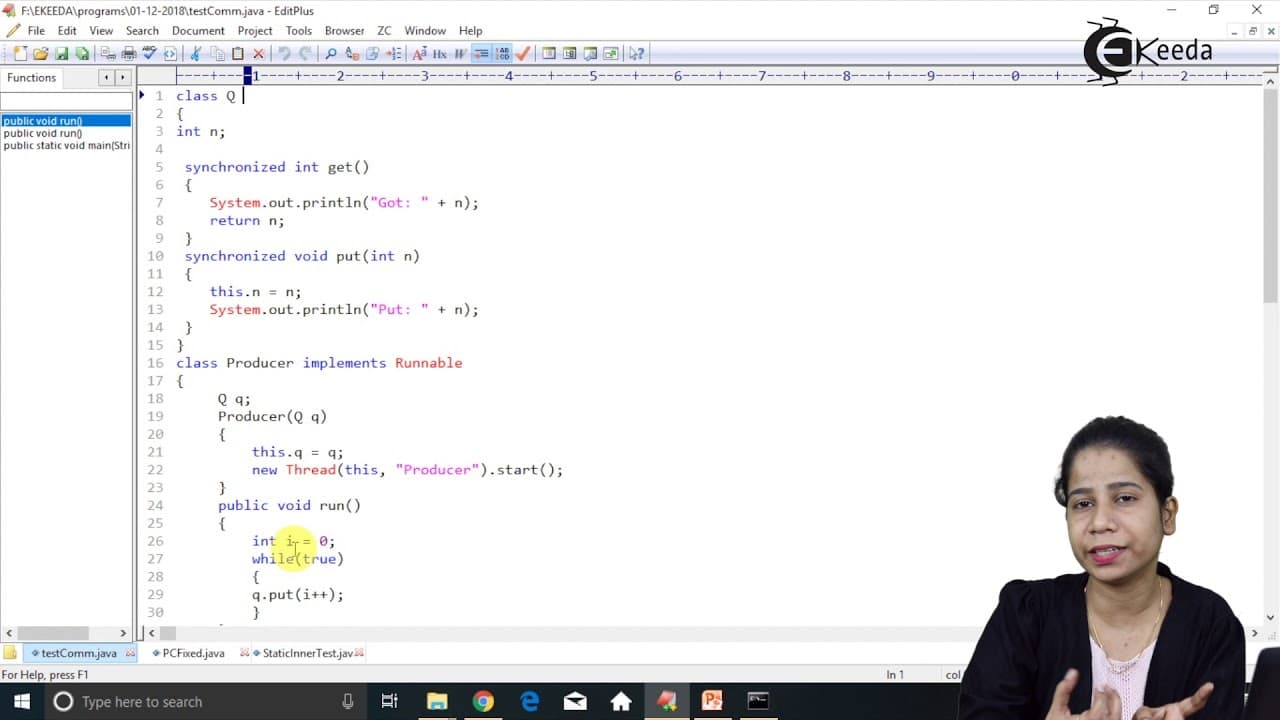Click the 'q.put(i++);' code line
Image resolution: width=1280 pixels, height=720 pixels.
pyautogui.click(x=298, y=594)
